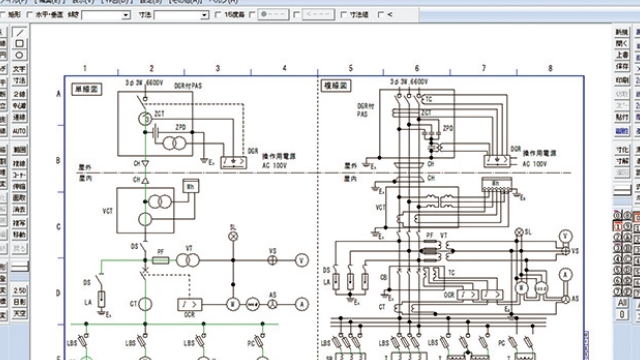The image size is (640, 360).
Task: Select the 移動 move tool
Action: pyautogui.click(x=19, y=235)
